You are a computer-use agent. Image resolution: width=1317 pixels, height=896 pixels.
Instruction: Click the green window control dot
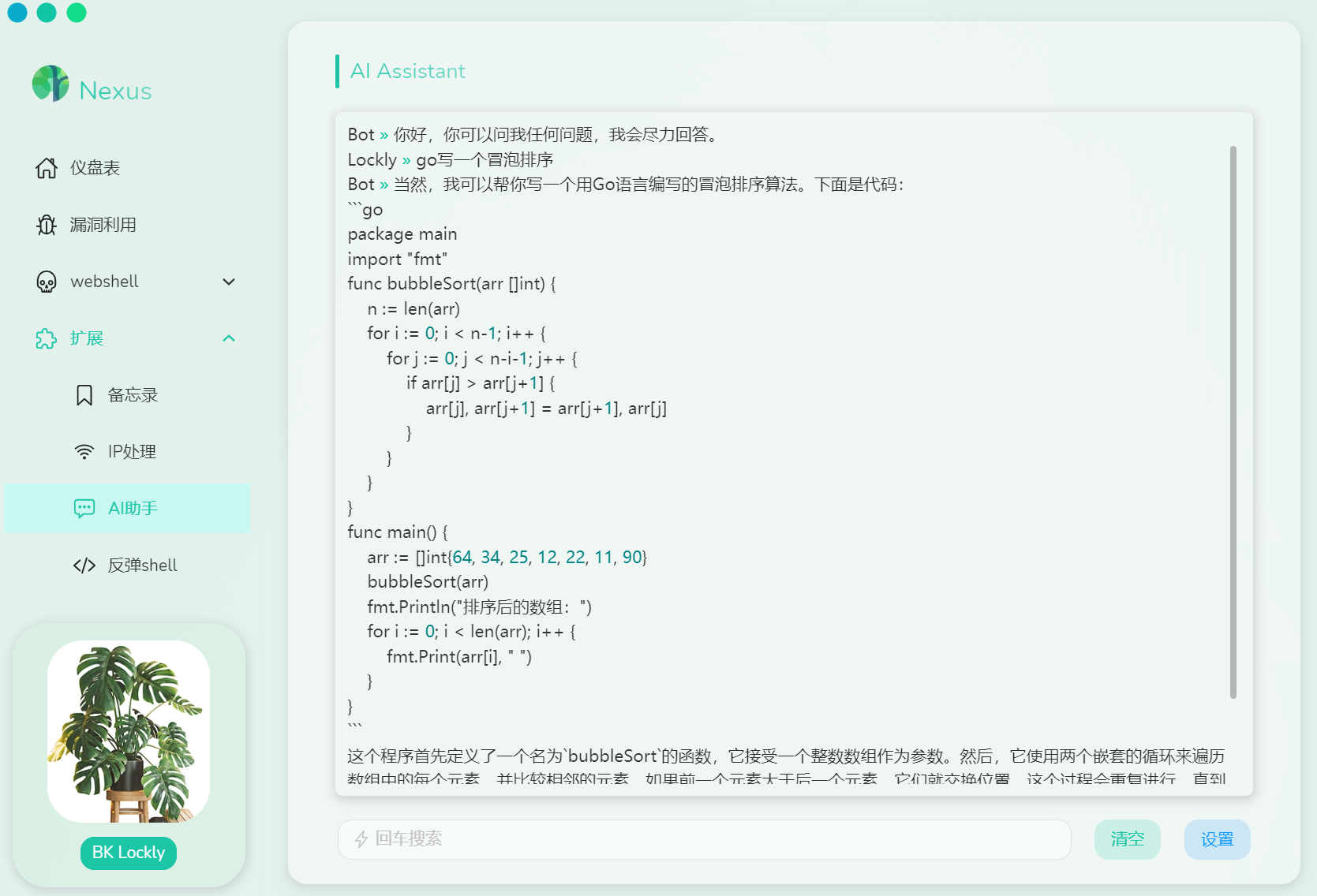pyautogui.click(x=77, y=12)
